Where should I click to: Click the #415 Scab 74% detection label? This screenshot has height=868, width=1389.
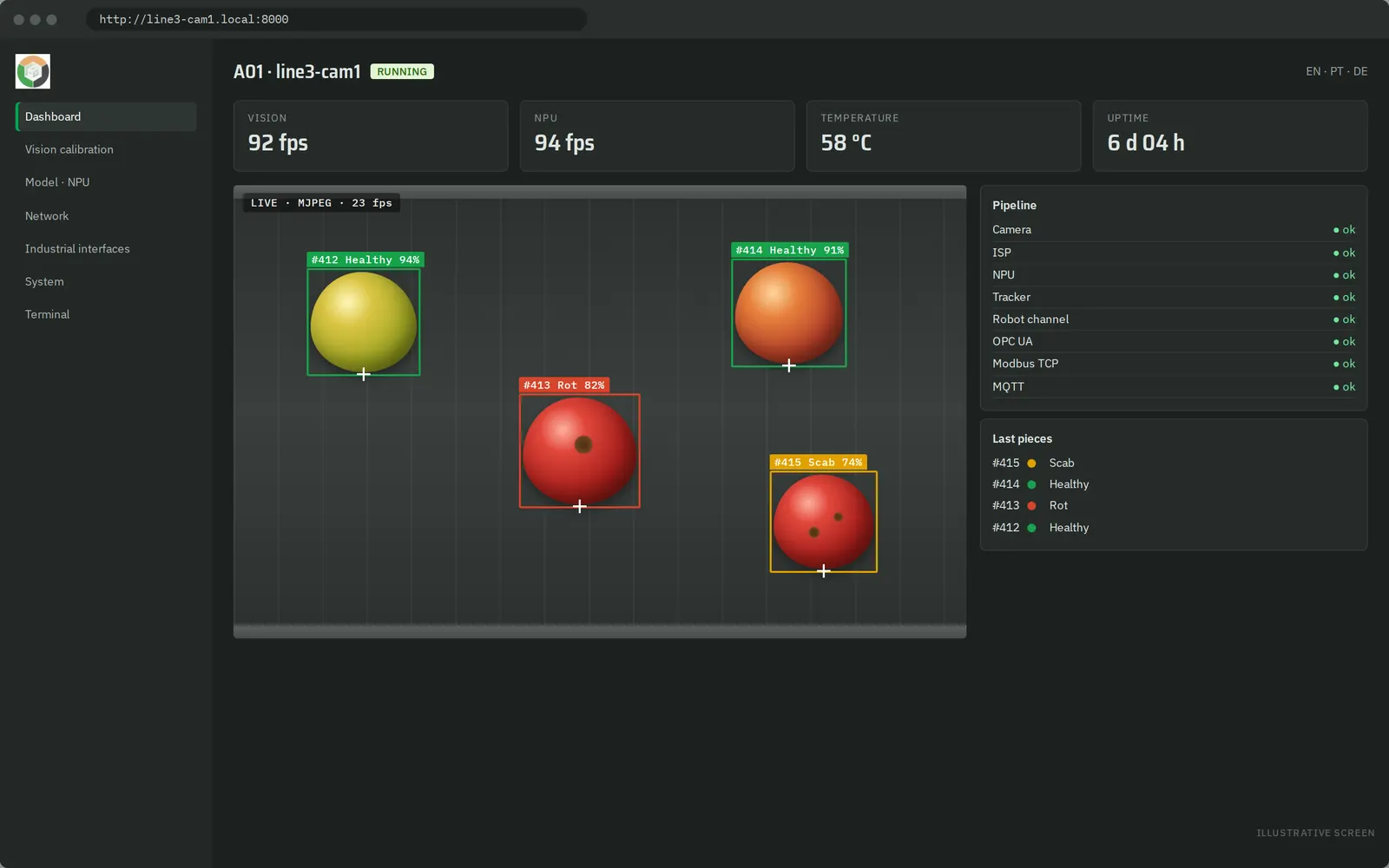click(819, 462)
